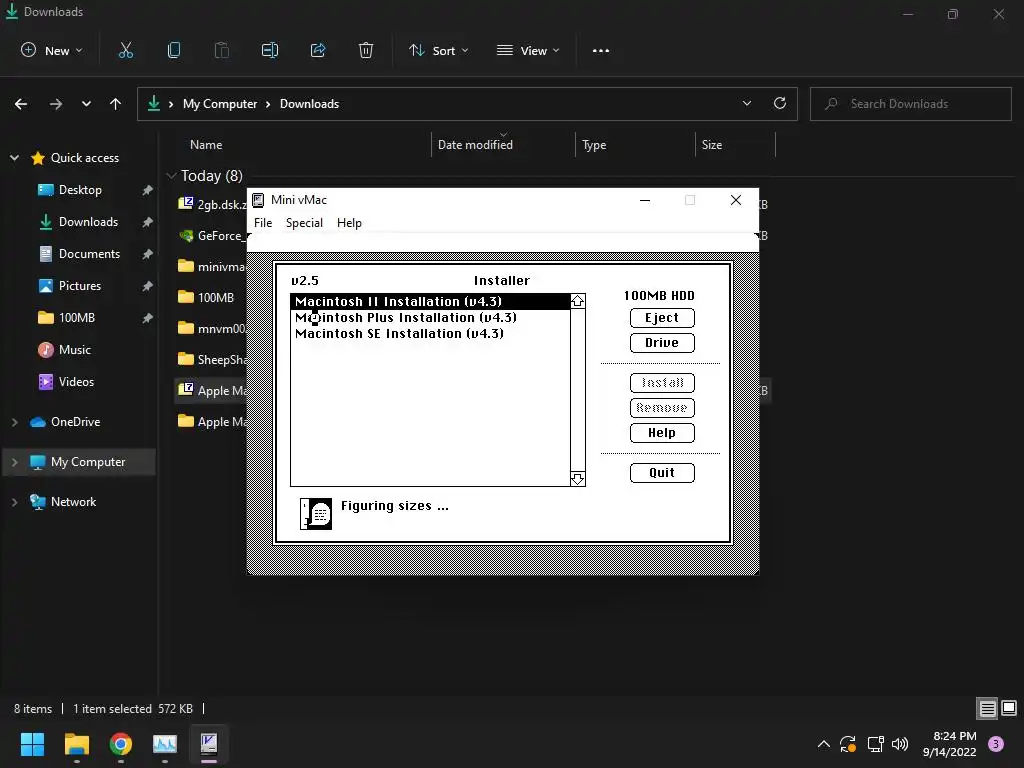Click the Help button in Installer
This screenshot has width=1024, height=768.
(x=662, y=433)
